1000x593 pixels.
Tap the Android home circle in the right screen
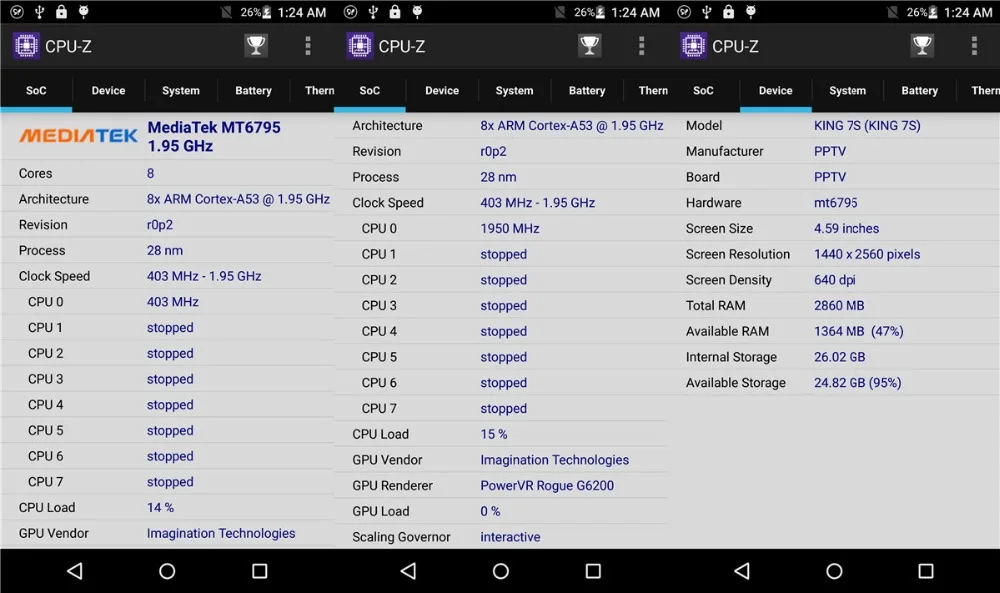pyautogui.click(x=834, y=571)
